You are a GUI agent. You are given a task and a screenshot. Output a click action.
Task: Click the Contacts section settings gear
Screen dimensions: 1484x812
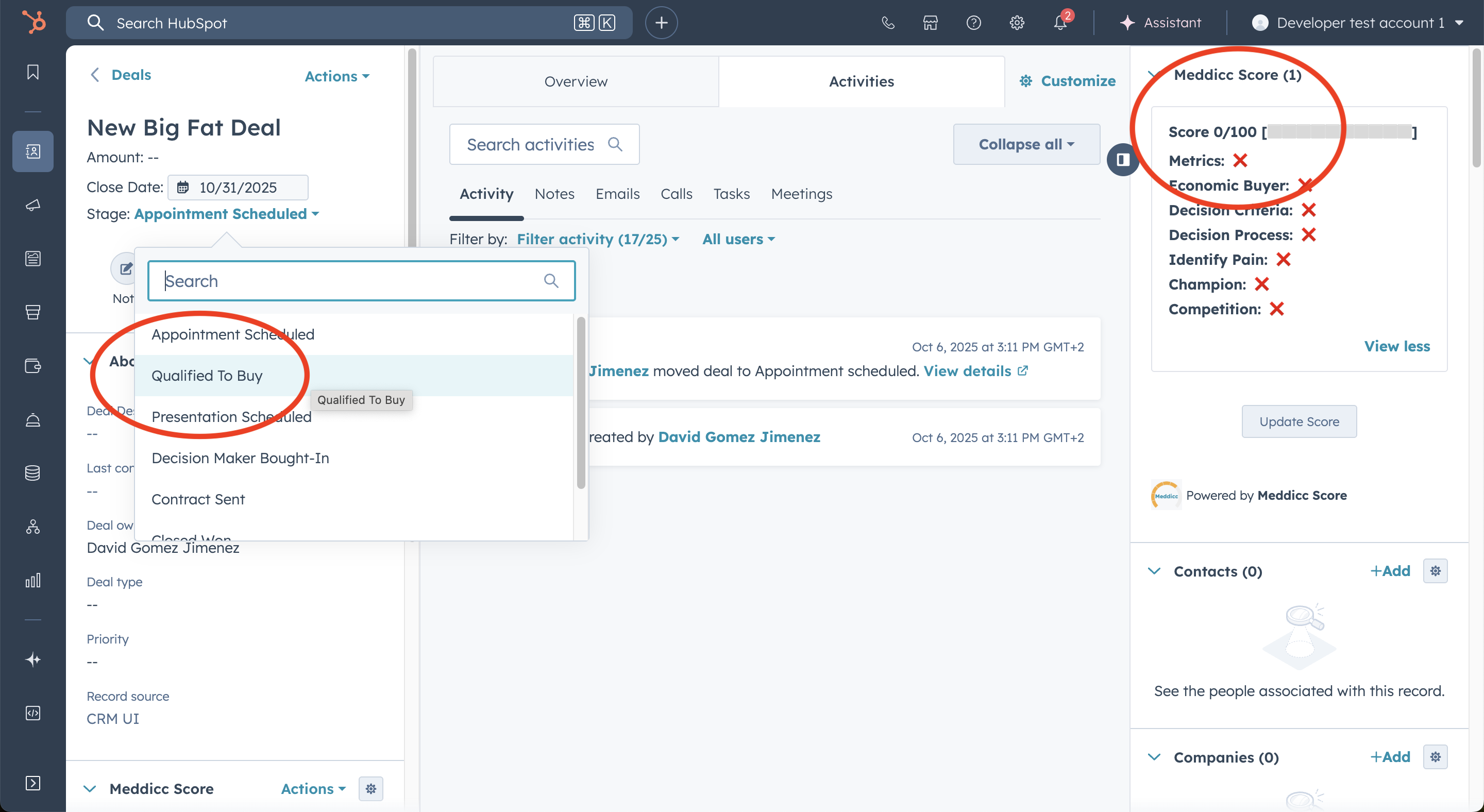tap(1435, 571)
